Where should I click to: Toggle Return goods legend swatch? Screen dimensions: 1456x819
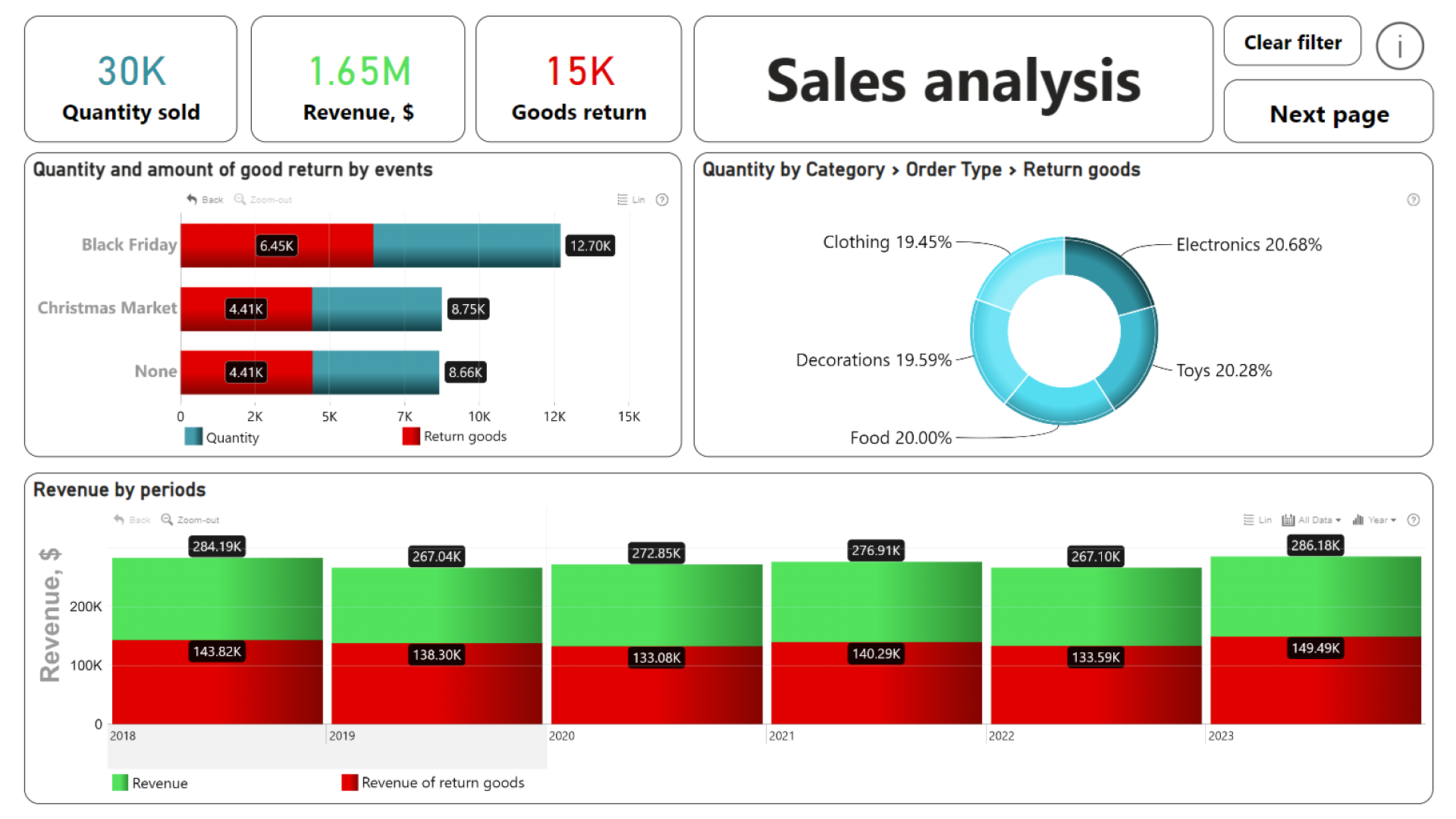[x=411, y=436]
